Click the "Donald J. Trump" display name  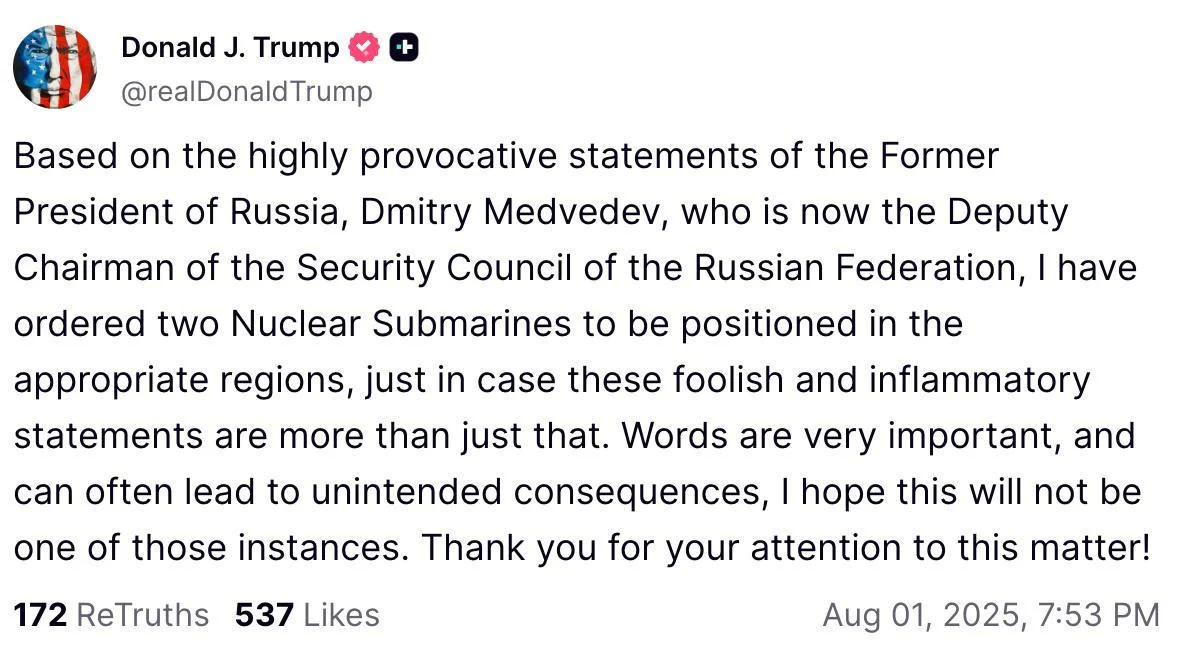point(230,47)
